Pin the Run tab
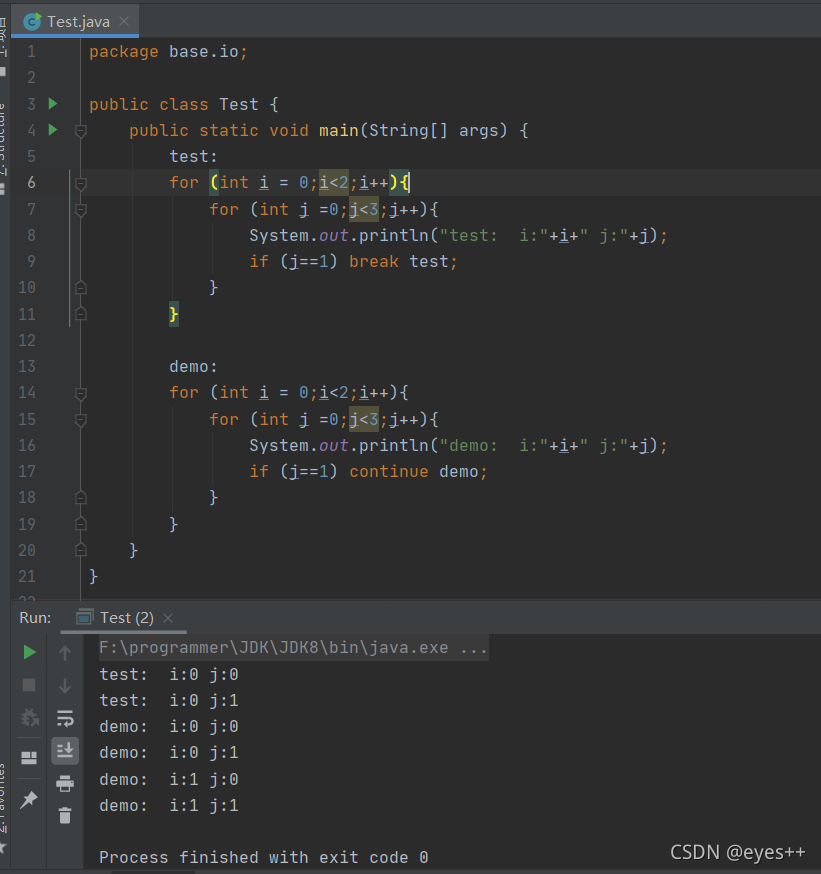Screen dimensions: 821x874 29,800
